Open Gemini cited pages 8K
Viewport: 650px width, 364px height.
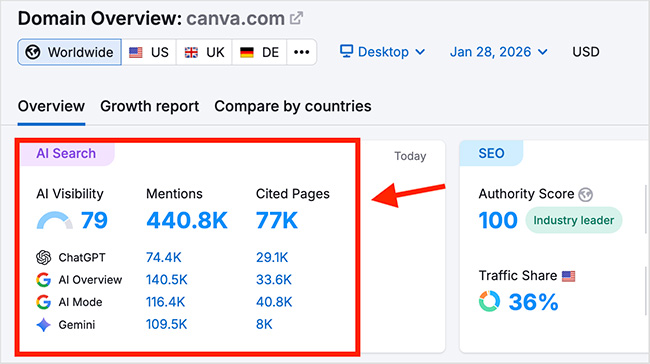click(264, 325)
